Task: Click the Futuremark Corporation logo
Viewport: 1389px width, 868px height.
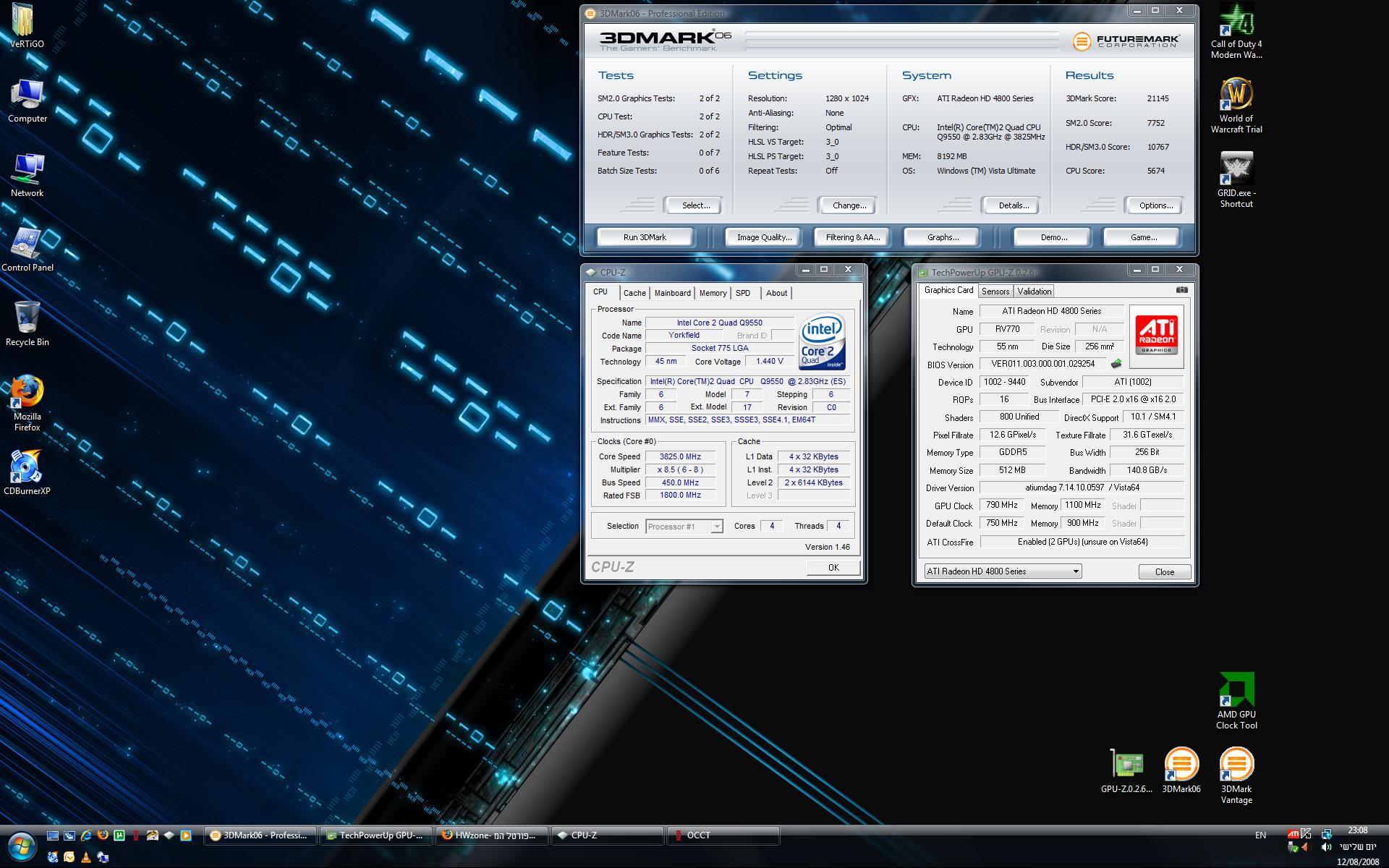Action: tap(1126, 41)
